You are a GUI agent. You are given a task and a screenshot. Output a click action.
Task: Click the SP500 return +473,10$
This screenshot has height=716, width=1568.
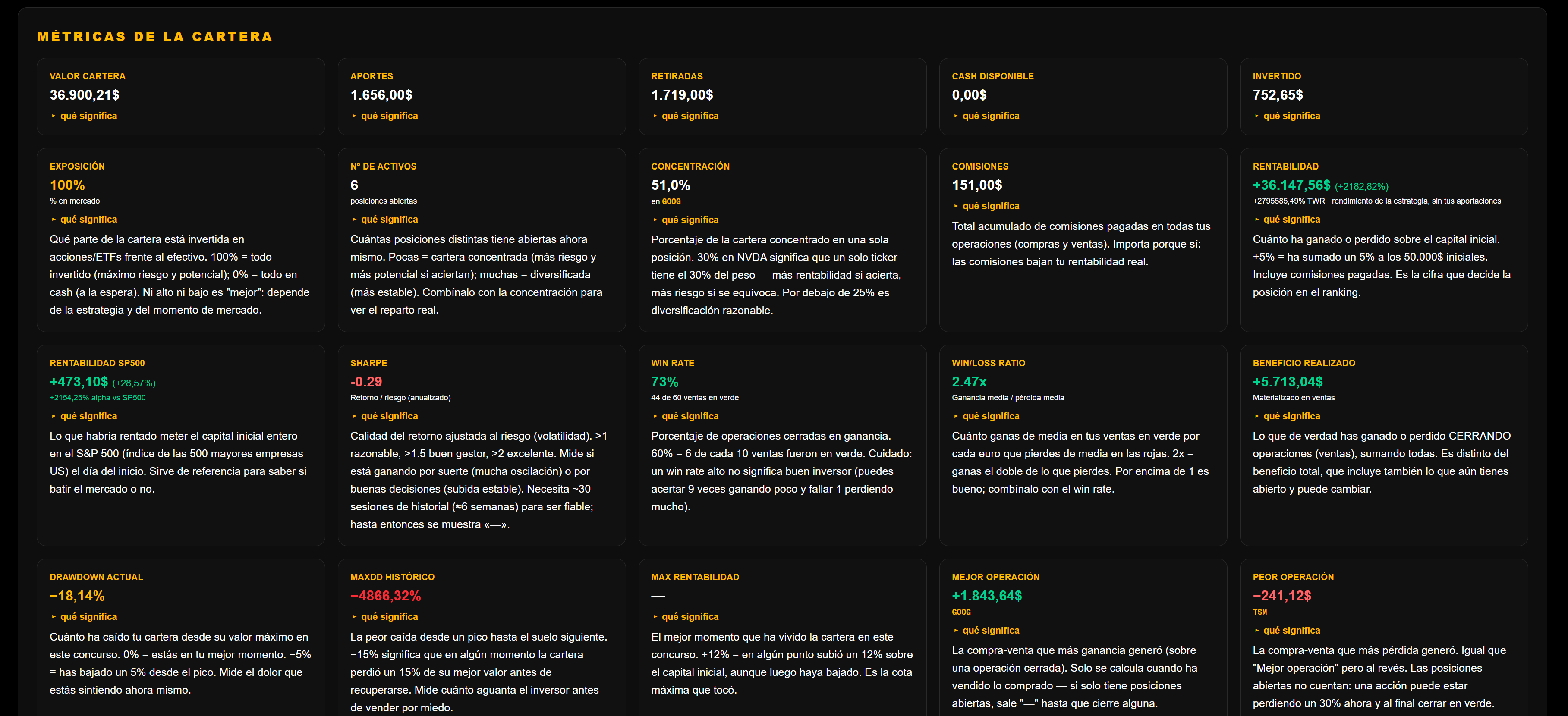pyautogui.click(x=79, y=382)
